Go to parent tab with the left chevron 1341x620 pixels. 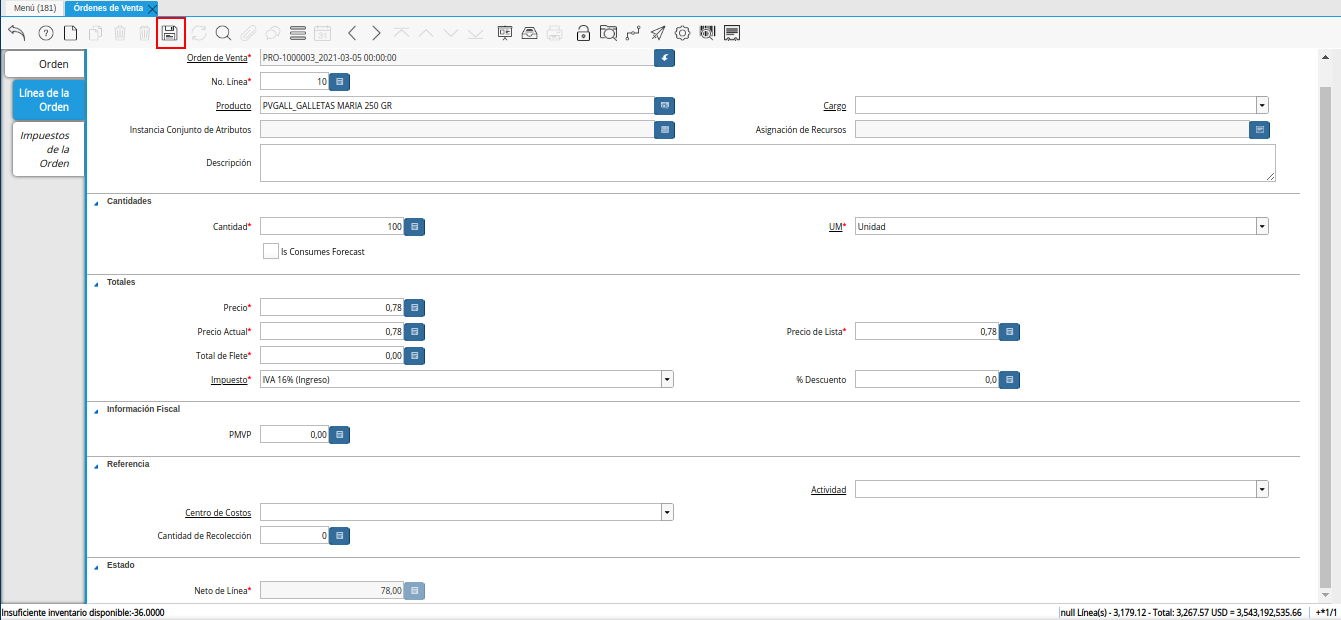point(352,33)
